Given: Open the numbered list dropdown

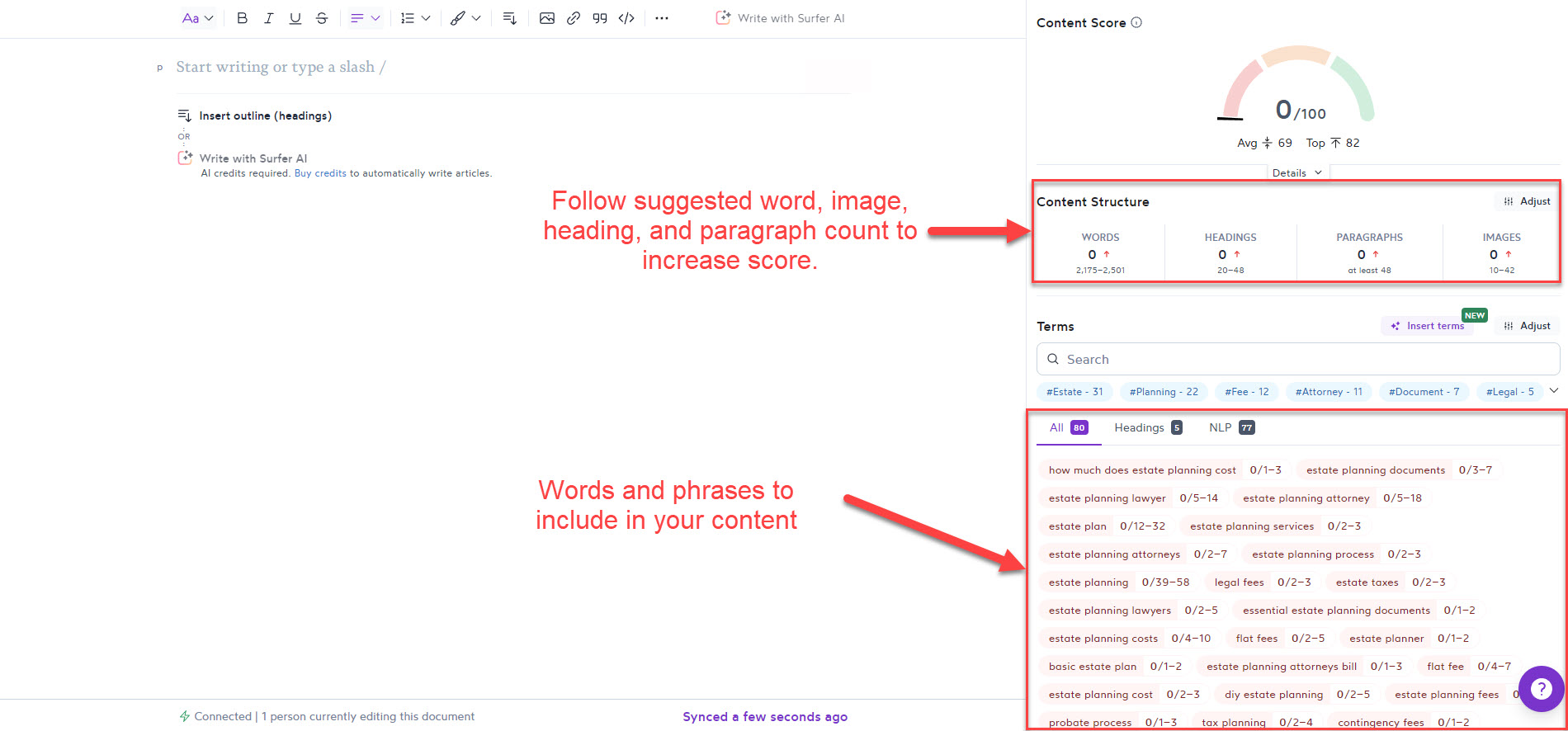Looking at the screenshot, I should (x=415, y=18).
